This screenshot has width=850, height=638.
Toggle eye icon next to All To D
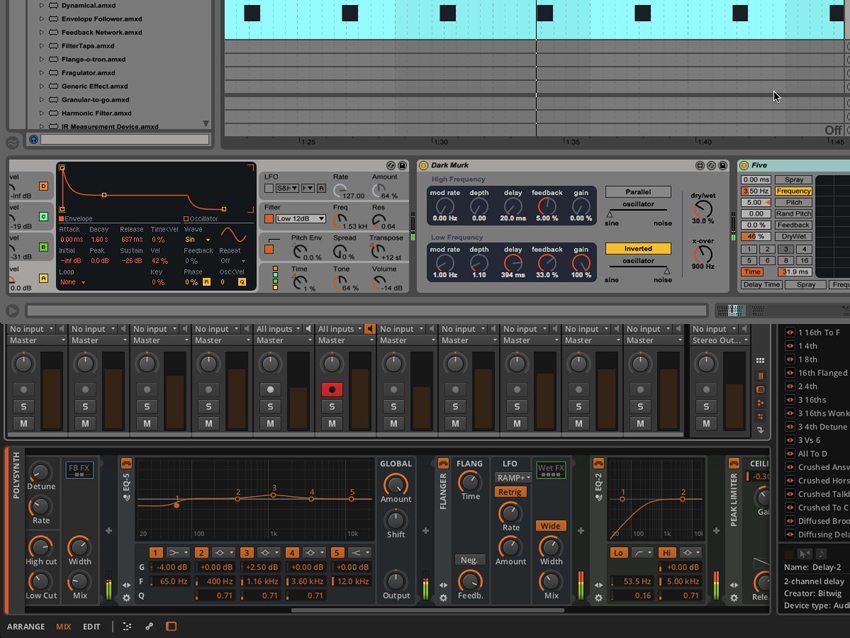click(790, 454)
